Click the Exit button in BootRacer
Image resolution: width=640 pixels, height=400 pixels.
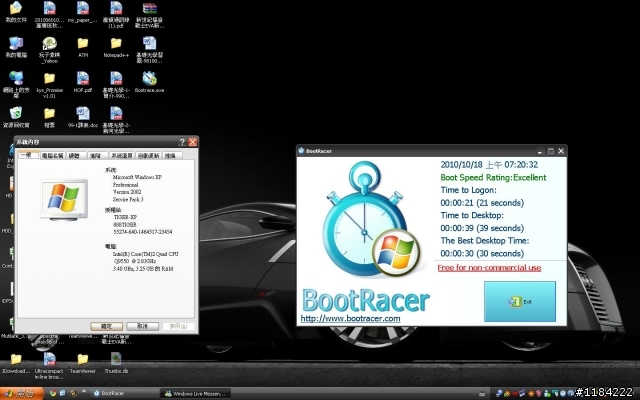point(520,302)
